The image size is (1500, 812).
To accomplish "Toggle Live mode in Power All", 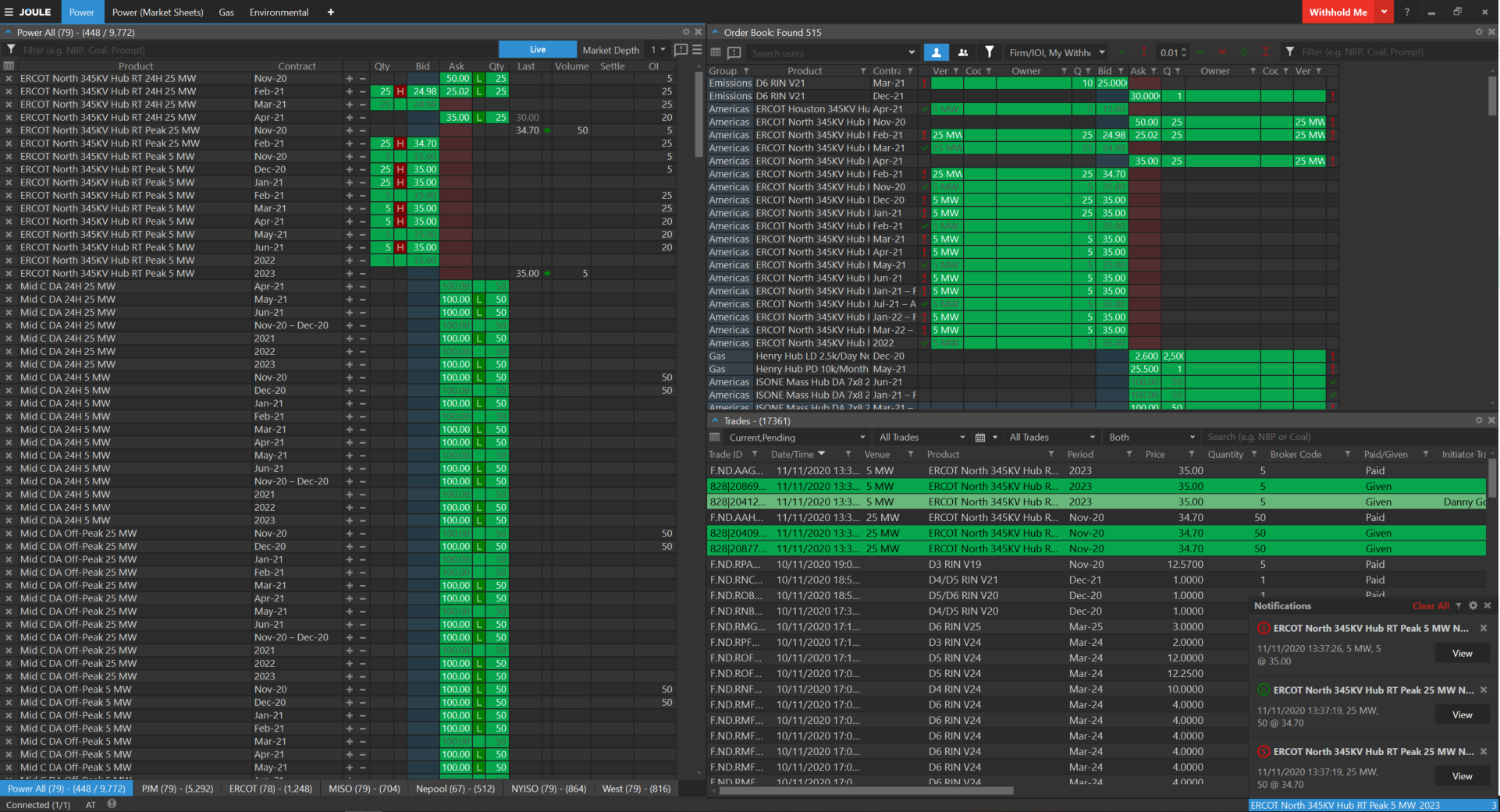I will pos(538,49).
